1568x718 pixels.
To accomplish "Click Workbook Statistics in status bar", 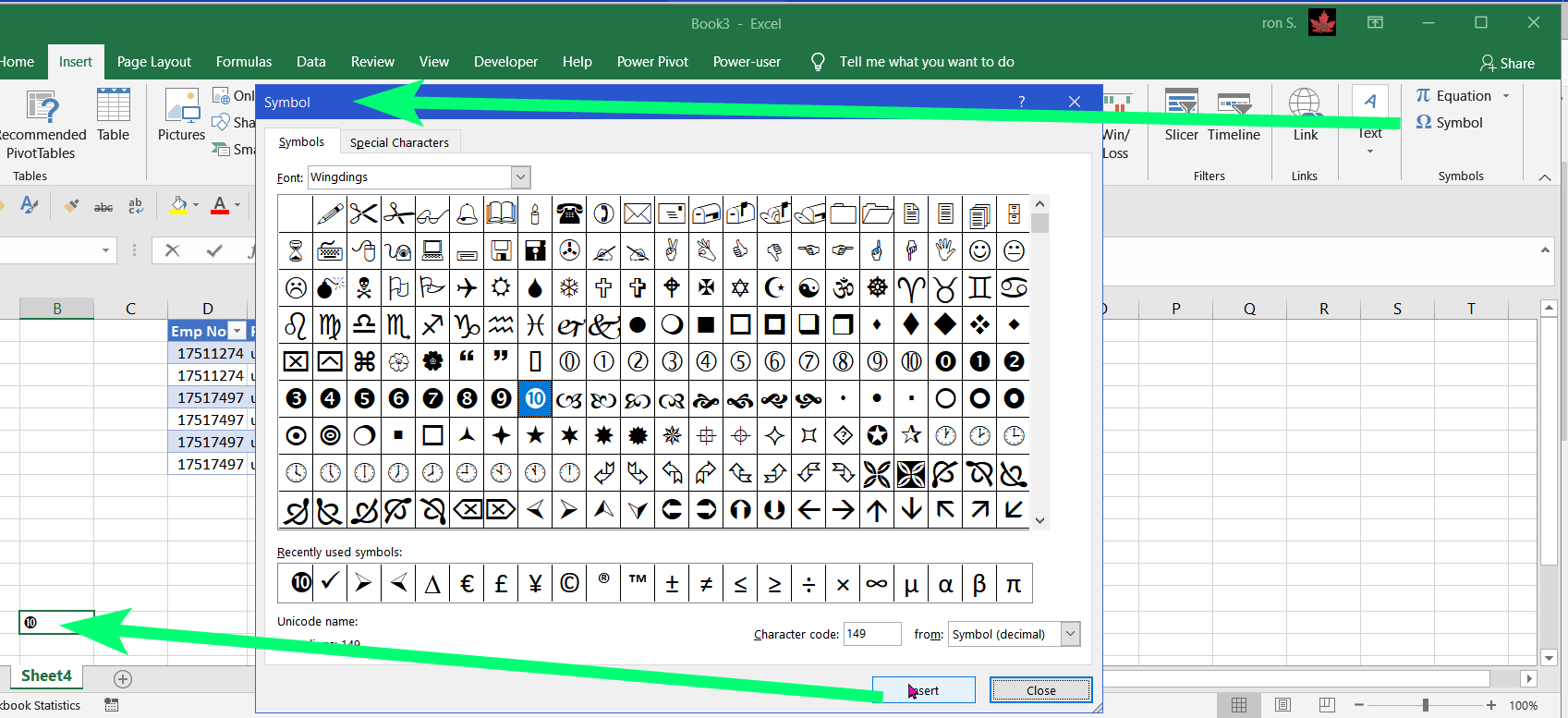I will tap(41, 705).
